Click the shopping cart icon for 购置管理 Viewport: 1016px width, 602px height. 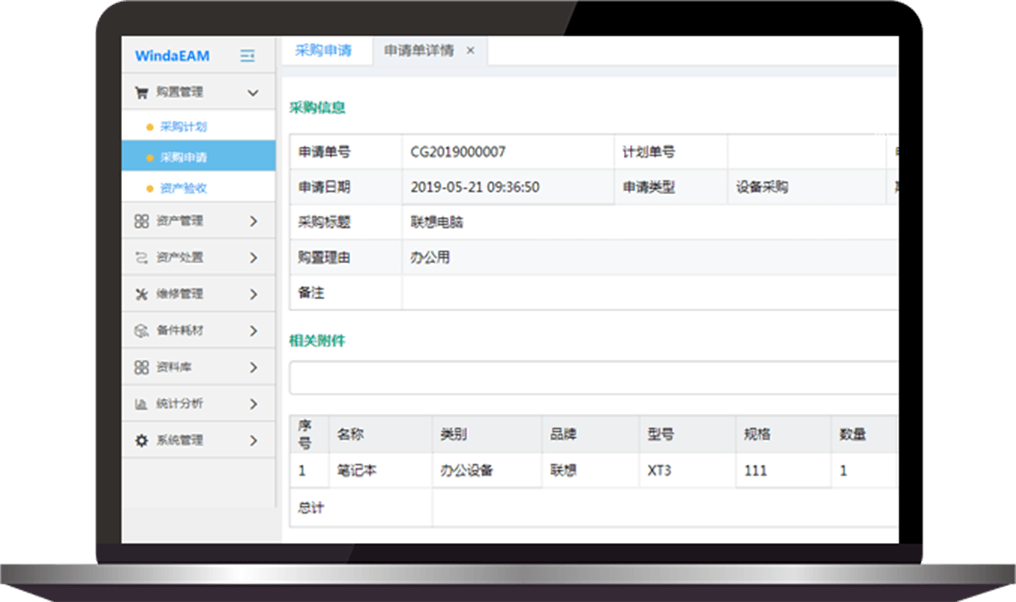(x=141, y=92)
